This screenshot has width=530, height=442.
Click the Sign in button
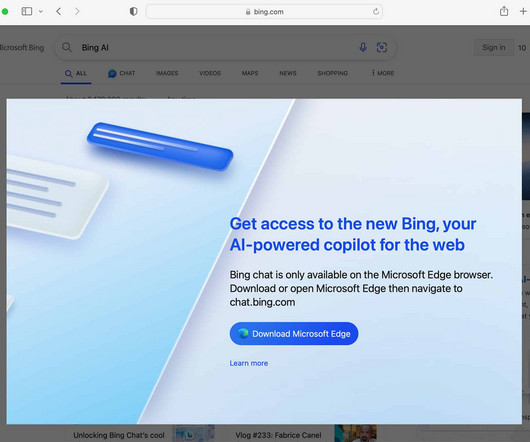click(x=493, y=48)
